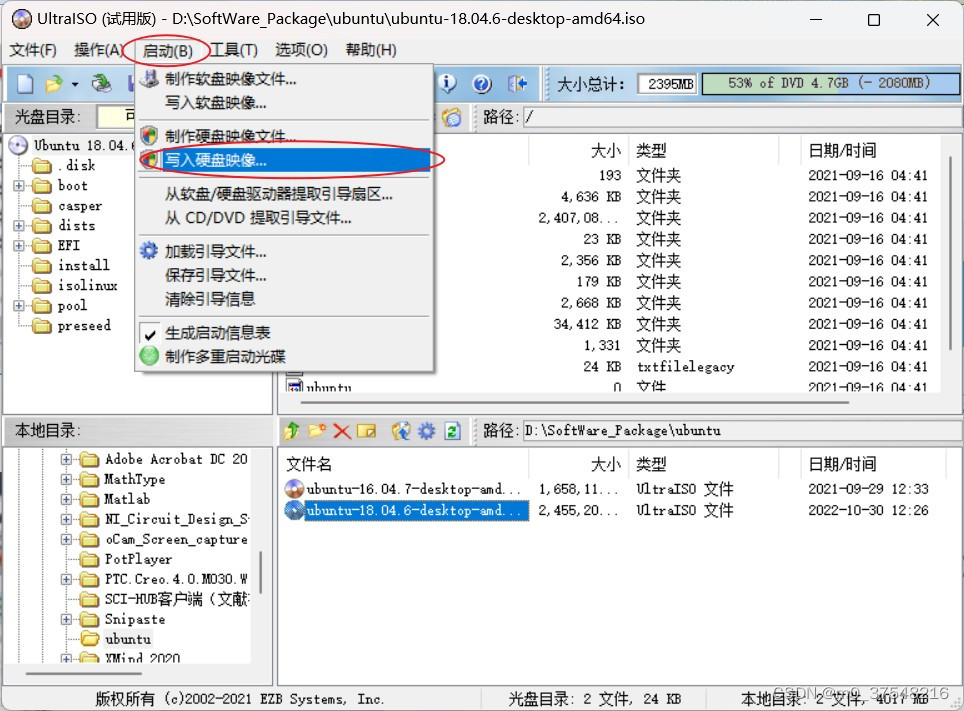Viewport: 964px width, 711px height.
Task: Click the blue info toolbar icon
Action: tap(448, 83)
